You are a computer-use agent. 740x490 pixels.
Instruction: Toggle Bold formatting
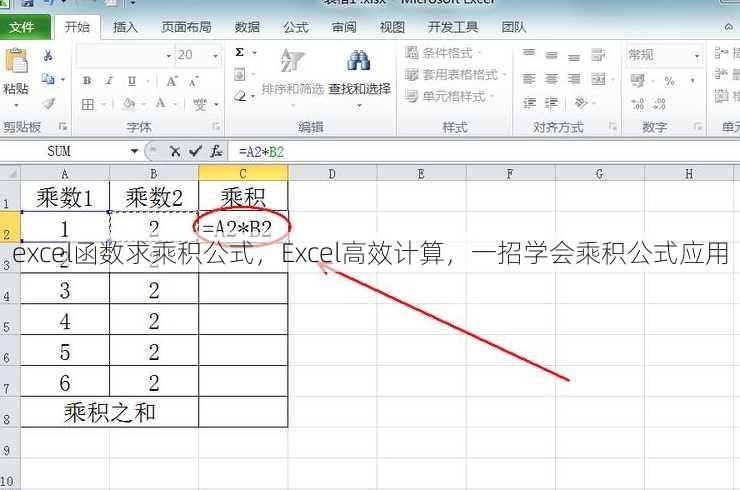coord(87,81)
